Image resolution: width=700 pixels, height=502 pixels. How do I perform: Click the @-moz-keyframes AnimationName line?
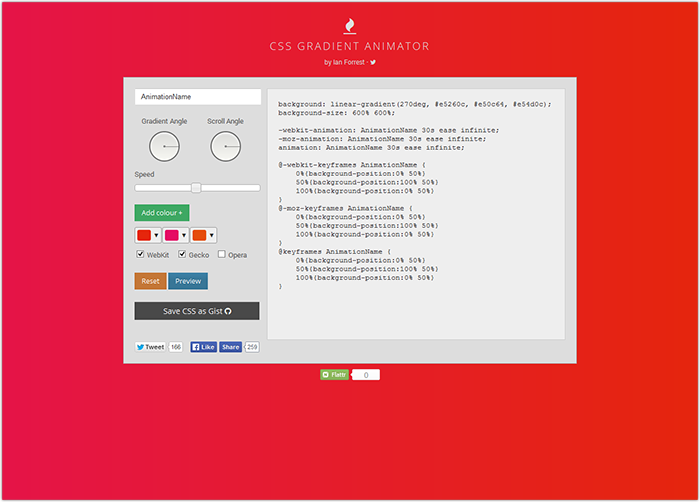click(346, 208)
